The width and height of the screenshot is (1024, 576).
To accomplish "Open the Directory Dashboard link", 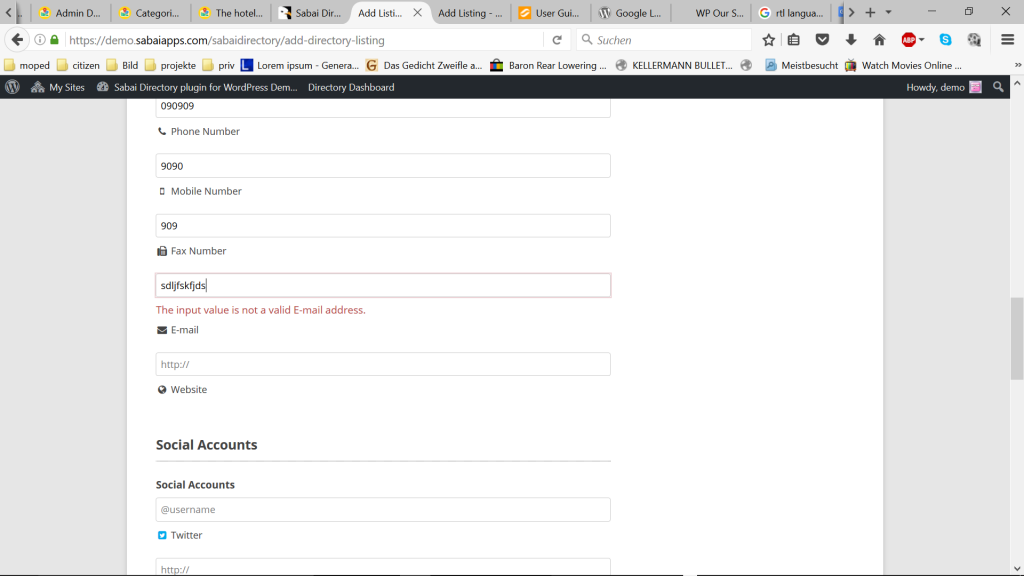I will pyautogui.click(x=351, y=87).
